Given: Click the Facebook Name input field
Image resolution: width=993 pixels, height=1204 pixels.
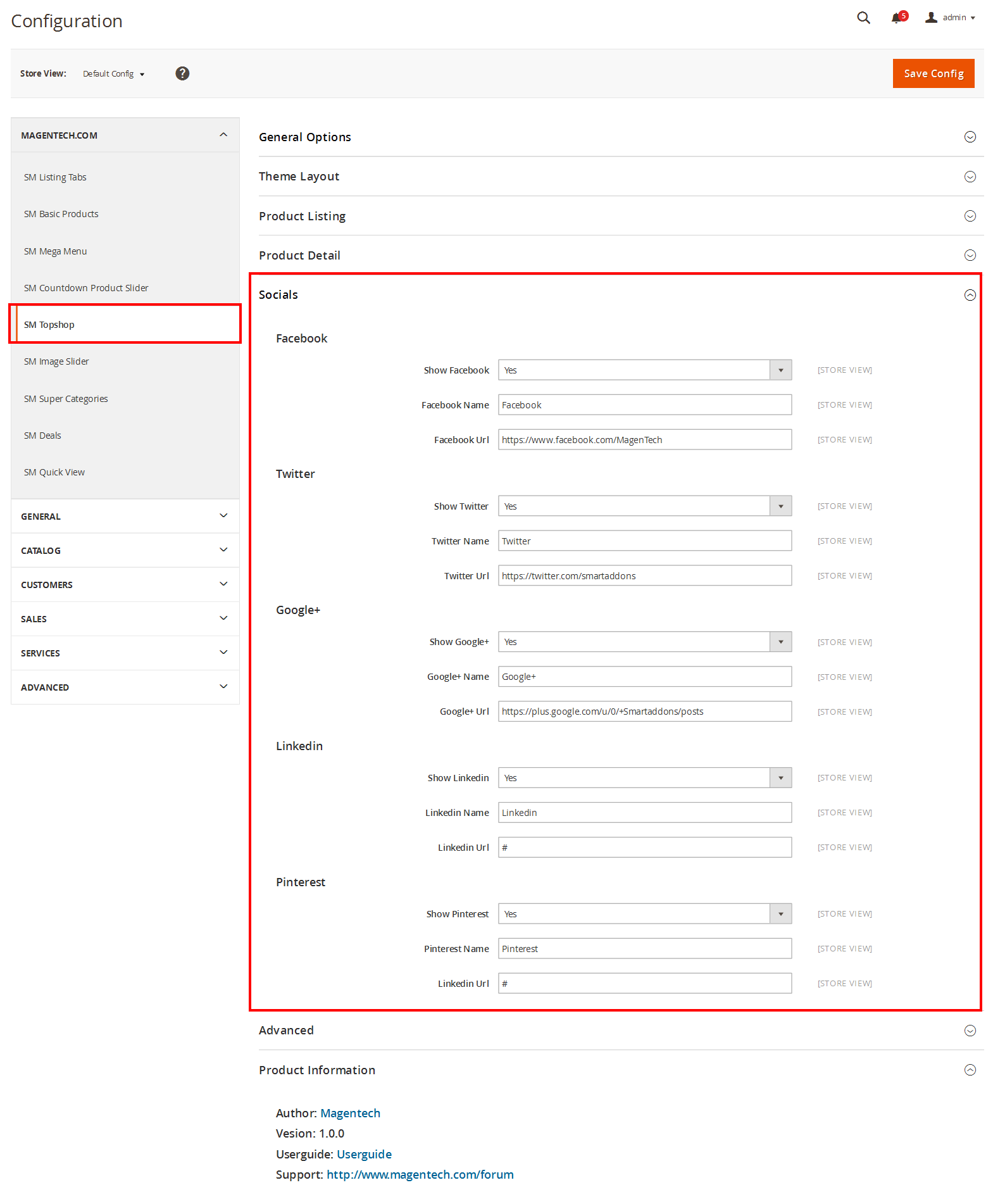Looking at the screenshot, I should [x=645, y=405].
